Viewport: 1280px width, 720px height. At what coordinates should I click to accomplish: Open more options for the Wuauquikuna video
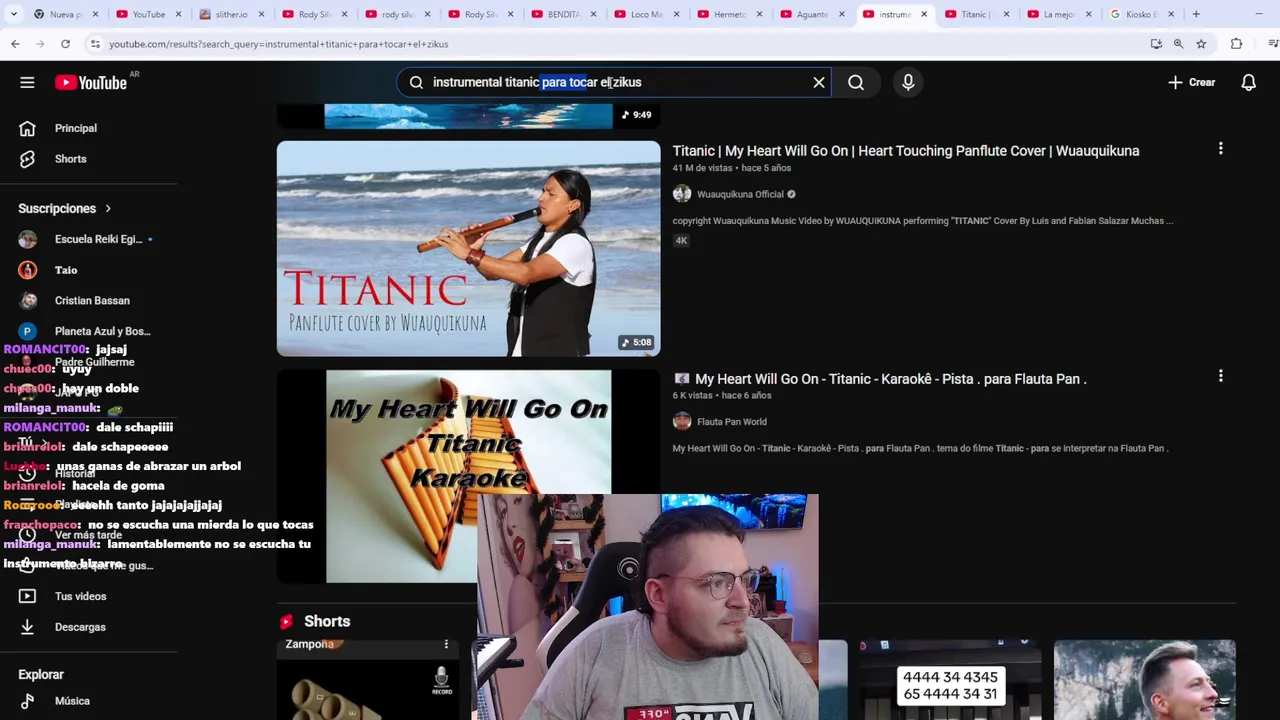(x=1220, y=149)
